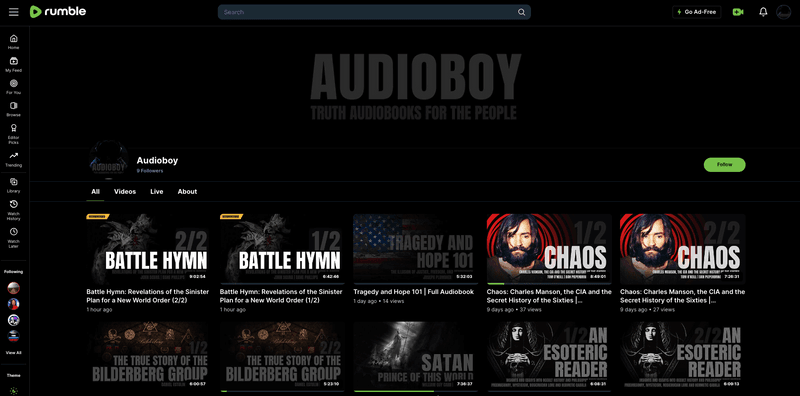Click the Go Ad-Free button

pyautogui.click(x=696, y=12)
